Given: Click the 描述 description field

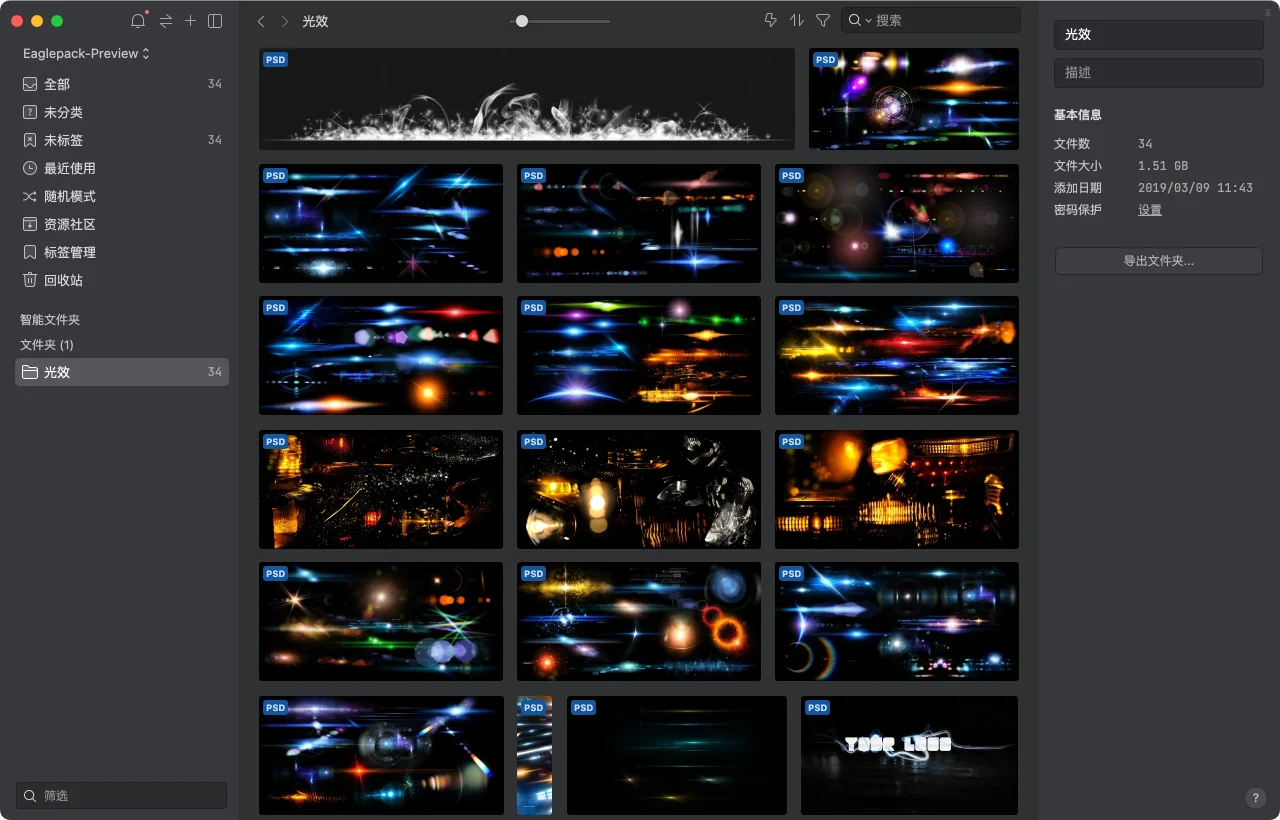Looking at the screenshot, I should click(1158, 73).
